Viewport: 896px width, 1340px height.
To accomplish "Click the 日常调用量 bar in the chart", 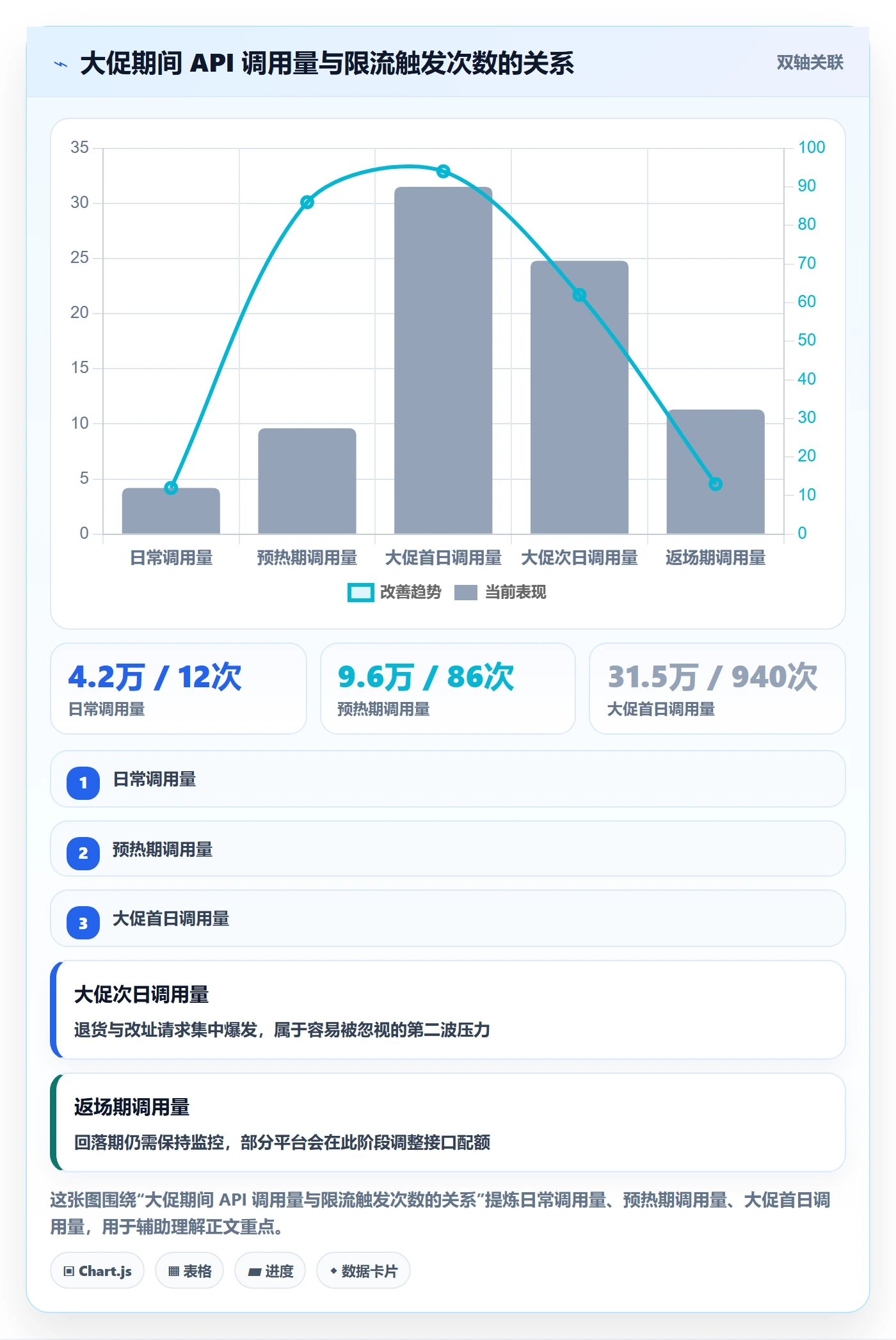I will [171, 511].
